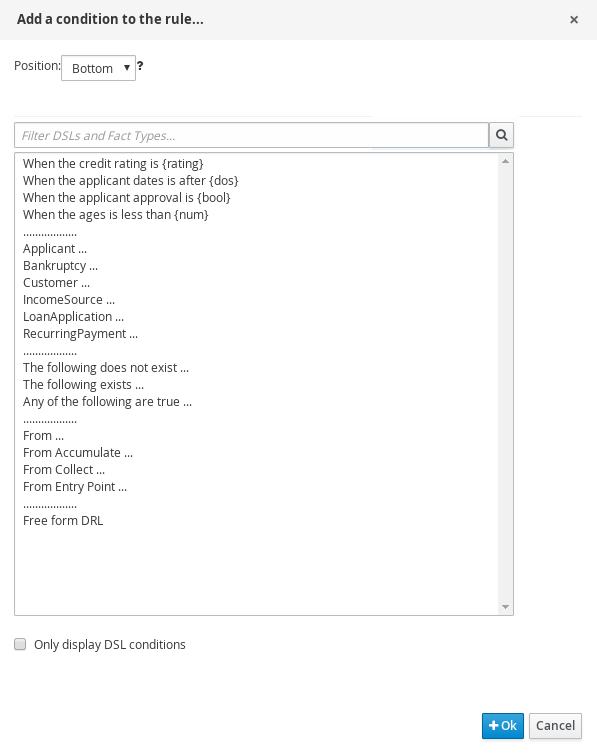
Task: Enable Only display DSL conditions checkbox
Action: (x=20, y=644)
